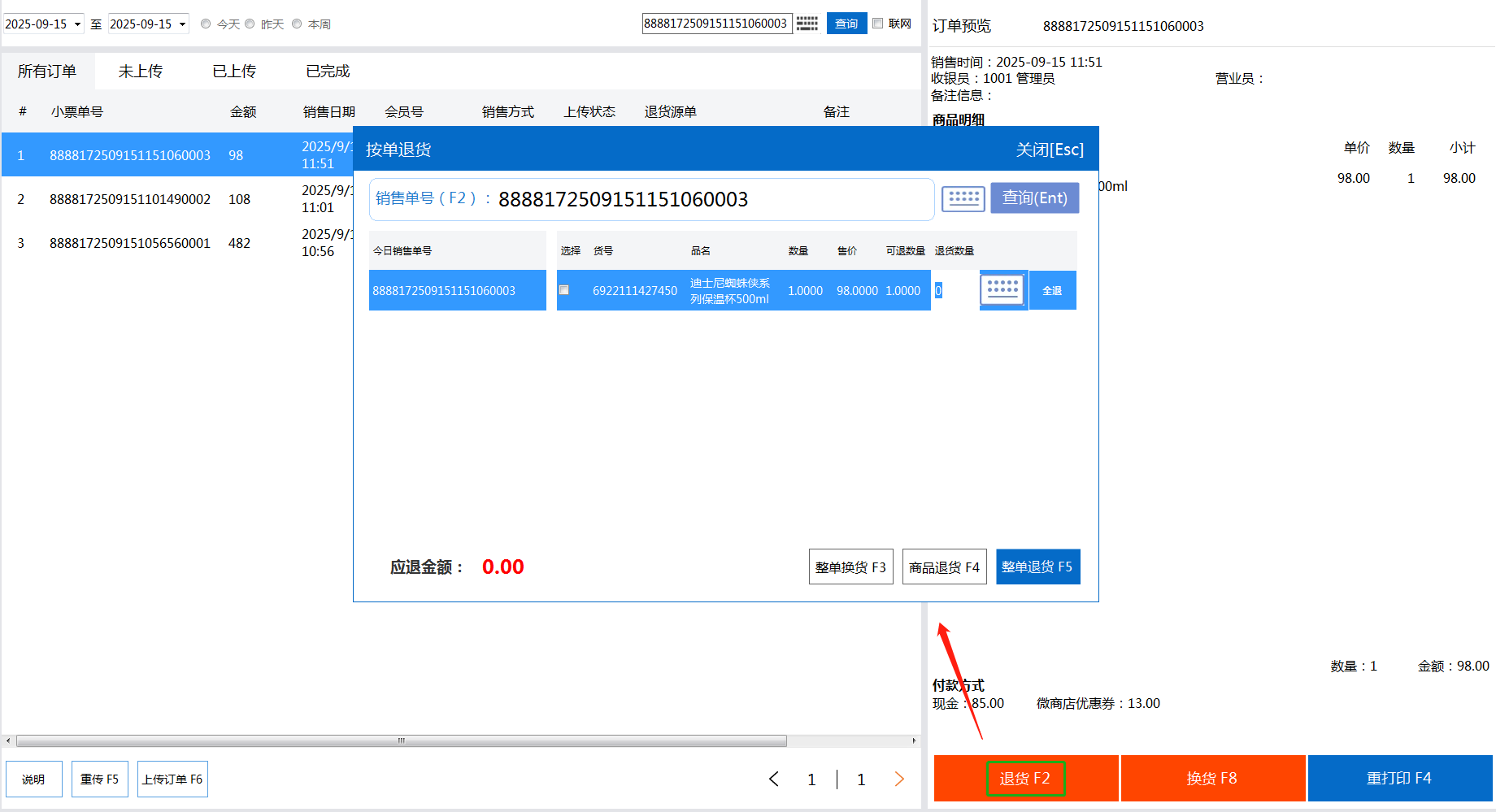
Task: Click the 整单退货 F5 button
Action: click(x=1037, y=567)
